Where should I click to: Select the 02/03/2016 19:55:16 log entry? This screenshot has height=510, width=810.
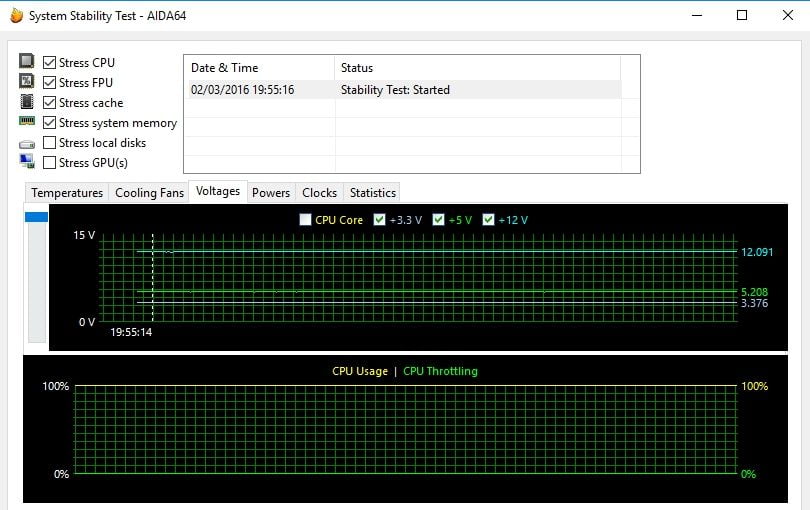point(242,90)
